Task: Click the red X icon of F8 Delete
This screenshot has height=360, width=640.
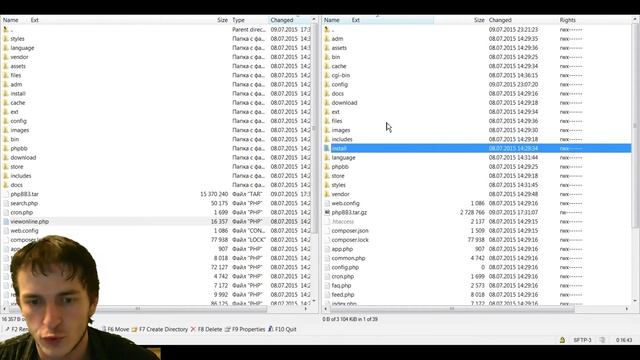Action: [193, 329]
